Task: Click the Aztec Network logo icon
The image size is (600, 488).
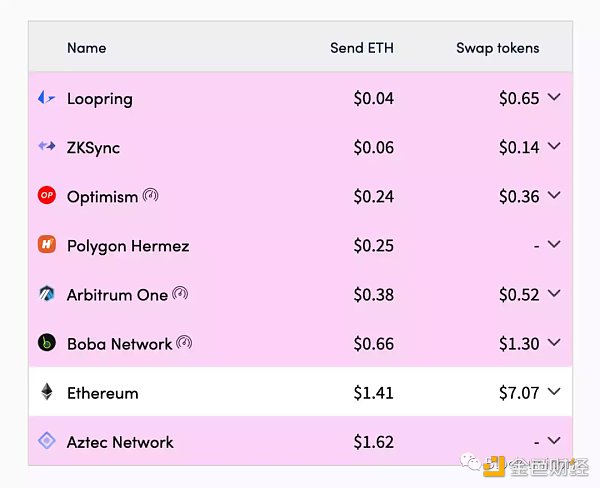Action: [46, 441]
